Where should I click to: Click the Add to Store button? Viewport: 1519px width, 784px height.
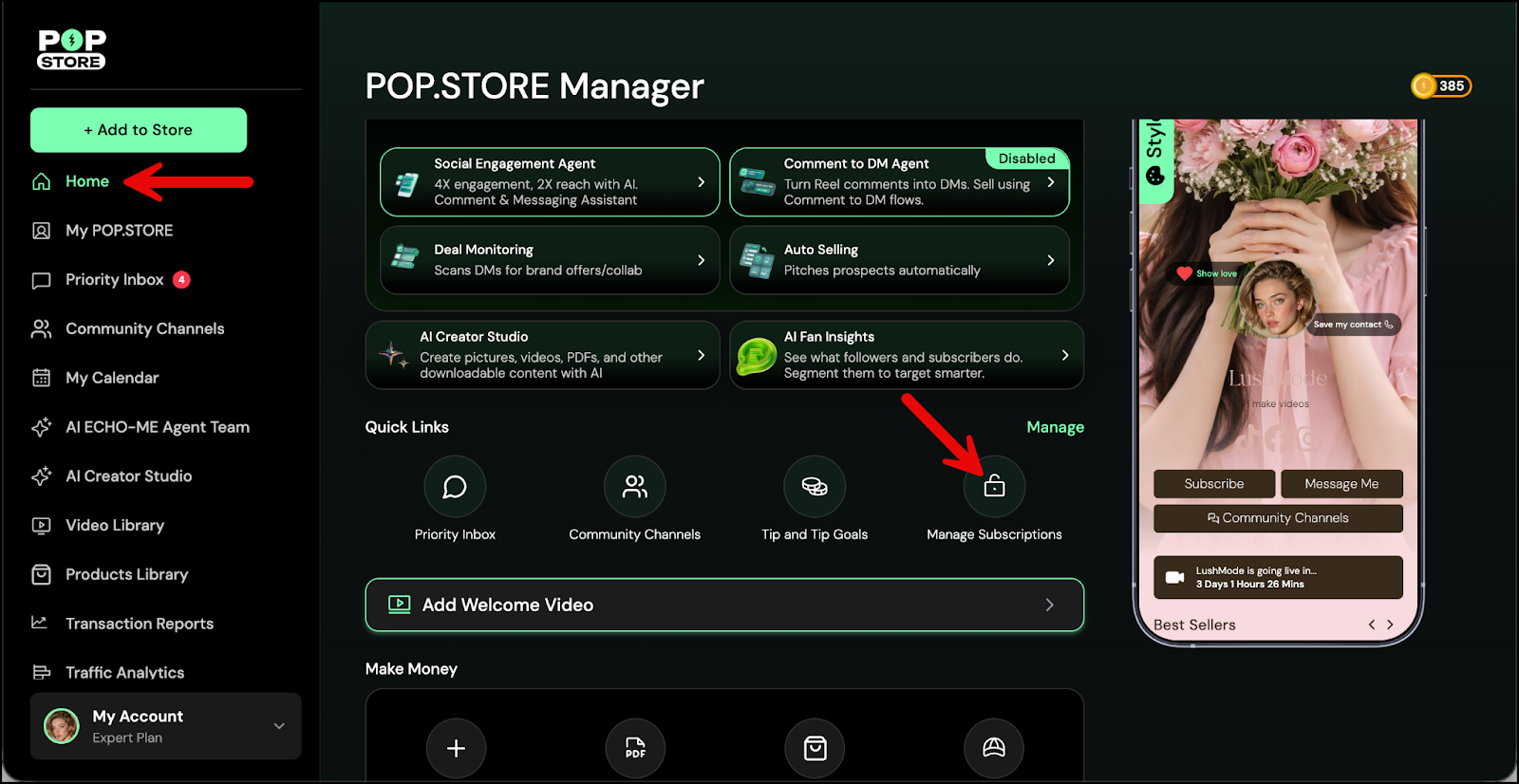coord(139,130)
